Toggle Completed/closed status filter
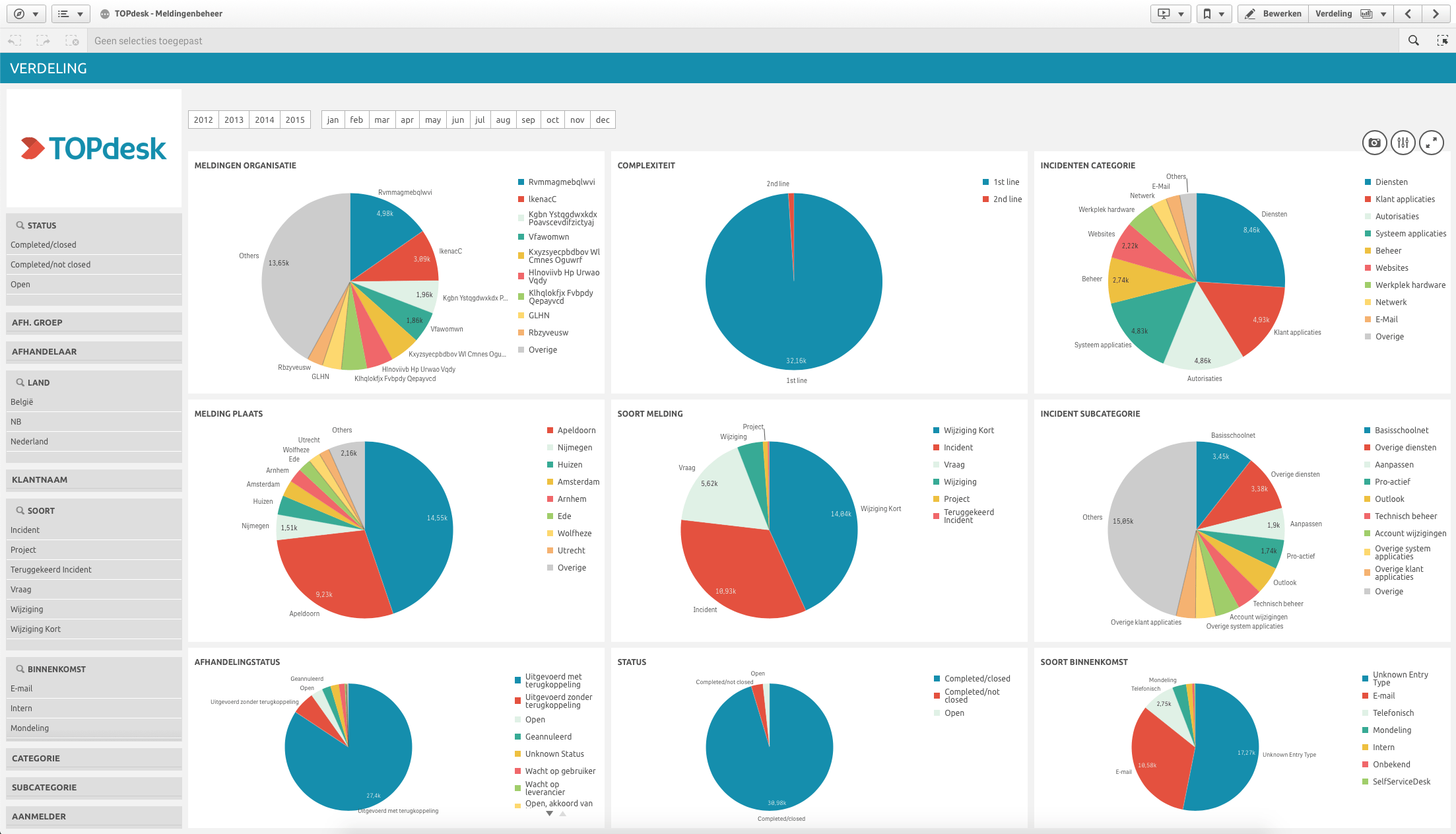The height and width of the screenshot is (834, 1456). click(93, 244)
